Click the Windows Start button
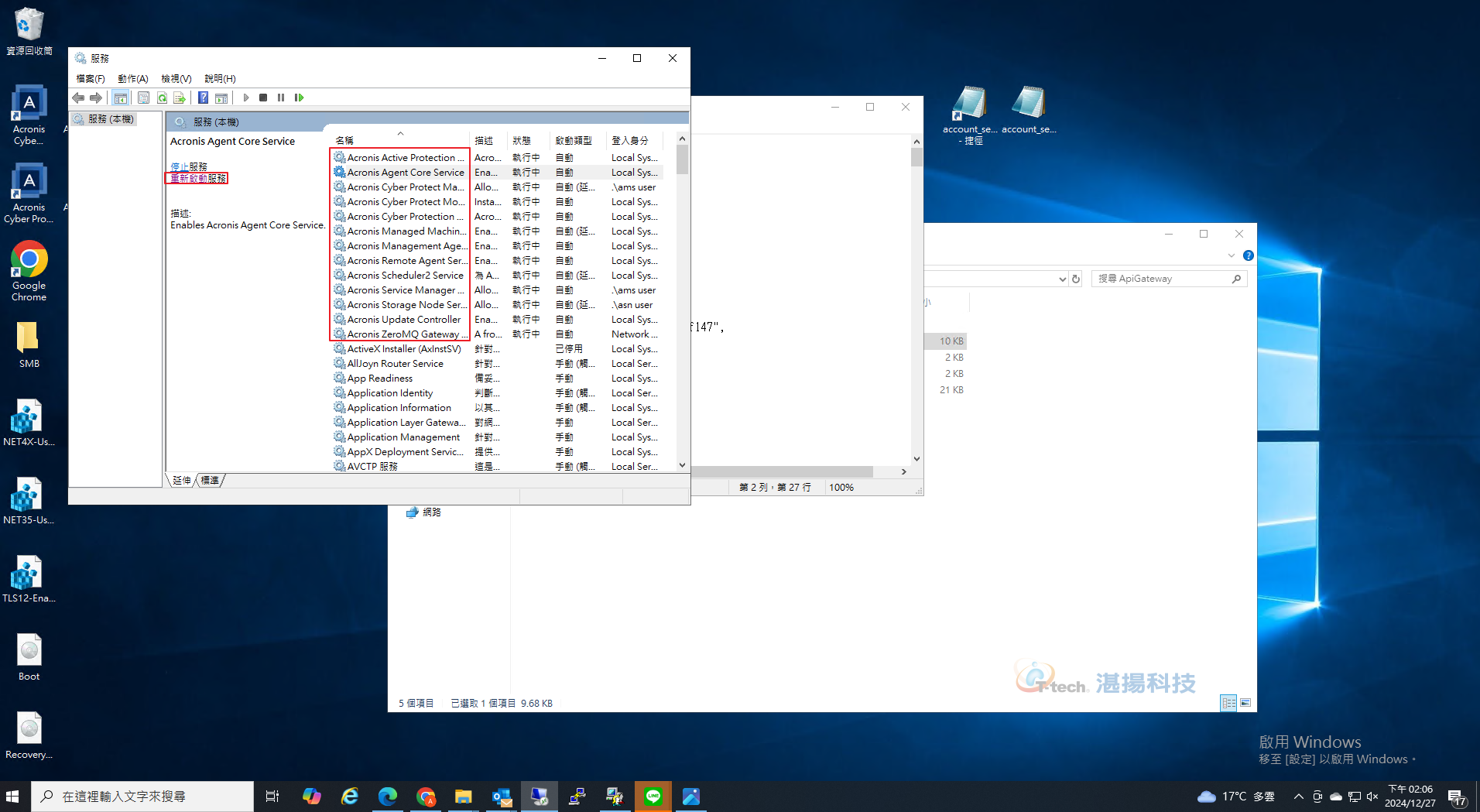This screenshot has width=1480, height=812. 12,797
